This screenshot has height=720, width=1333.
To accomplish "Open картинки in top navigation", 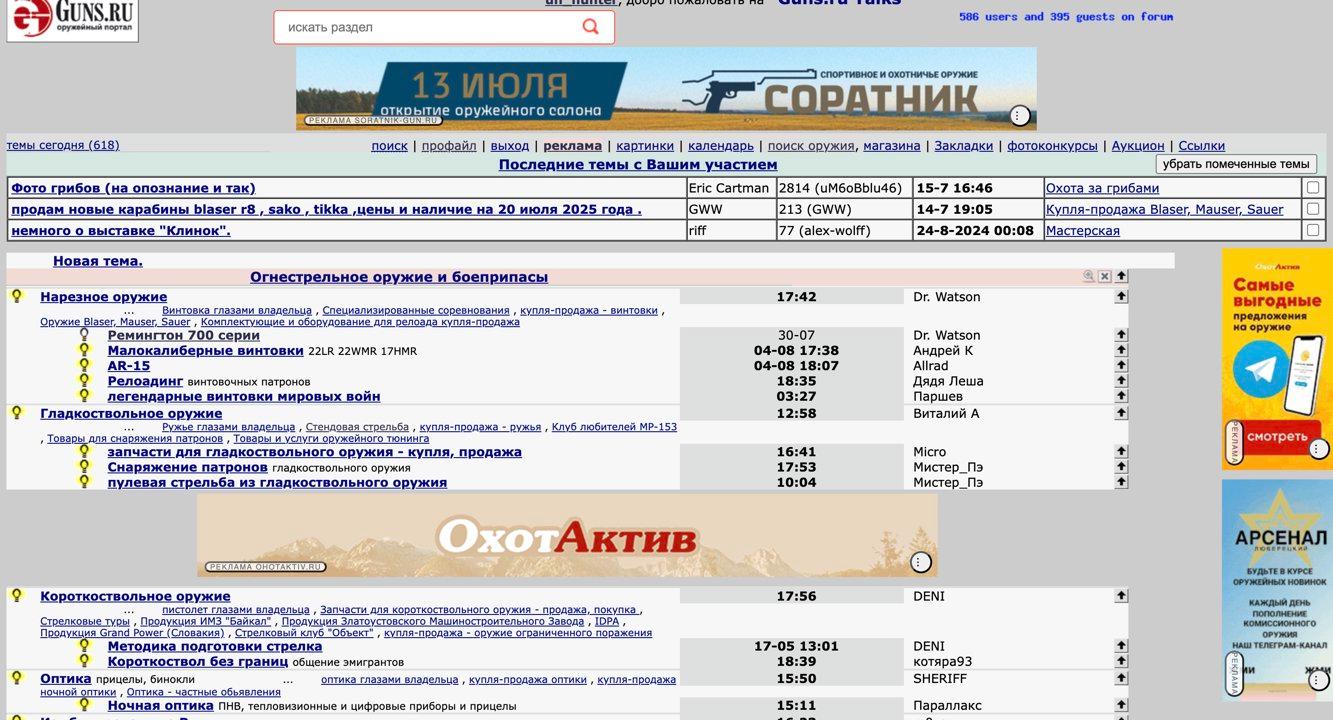I will pyautogui.click(x=645, y=146).
